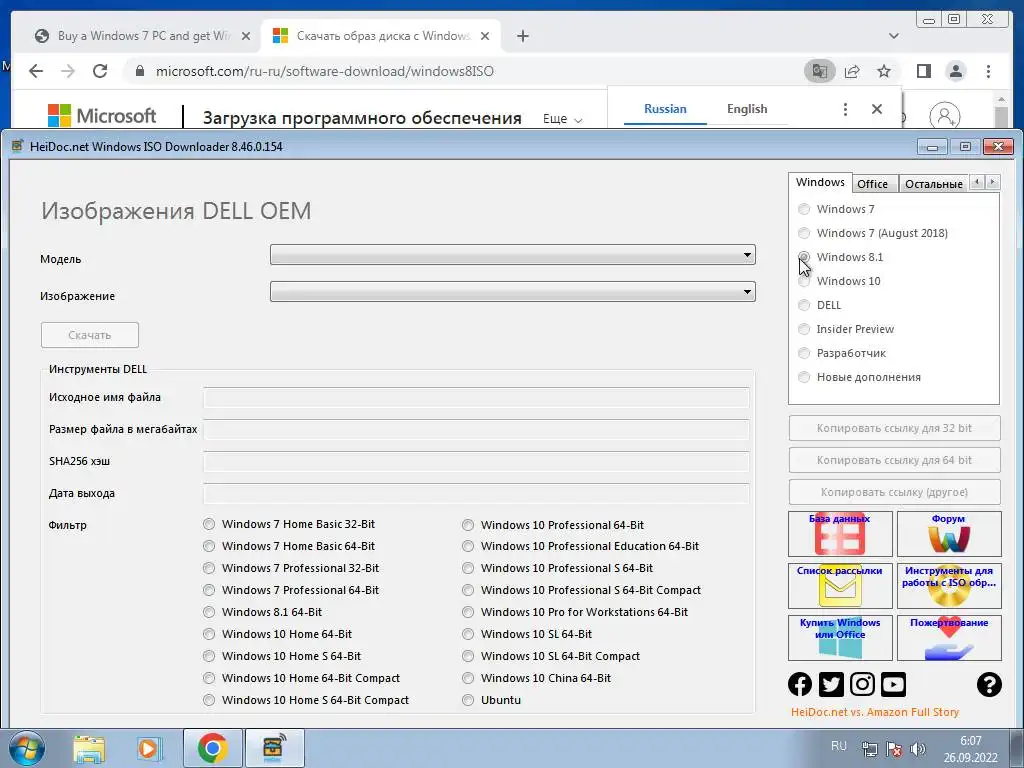Expand the Модель dropdown

[513, 255]
